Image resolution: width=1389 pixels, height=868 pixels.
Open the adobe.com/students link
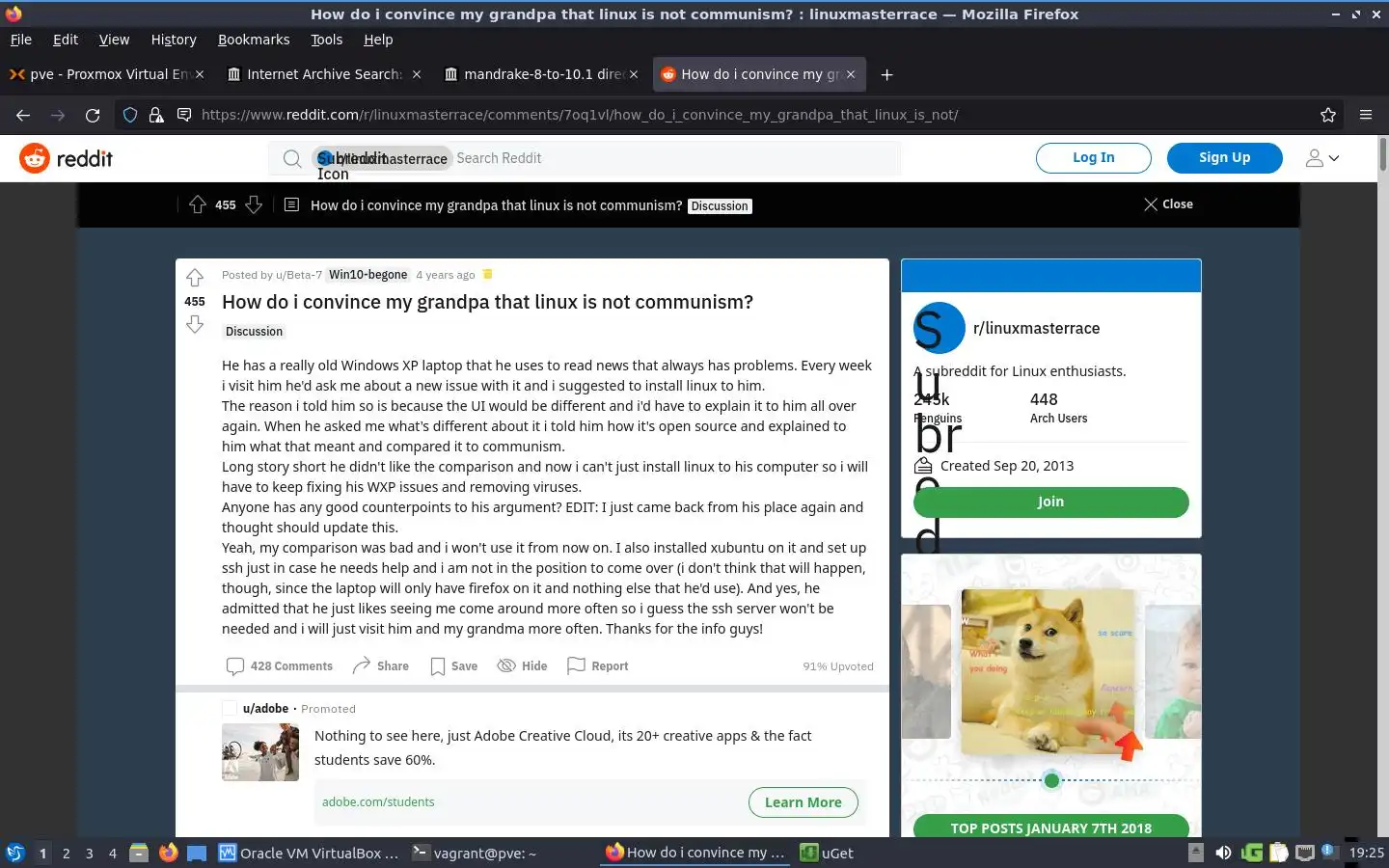pos(378,802)
